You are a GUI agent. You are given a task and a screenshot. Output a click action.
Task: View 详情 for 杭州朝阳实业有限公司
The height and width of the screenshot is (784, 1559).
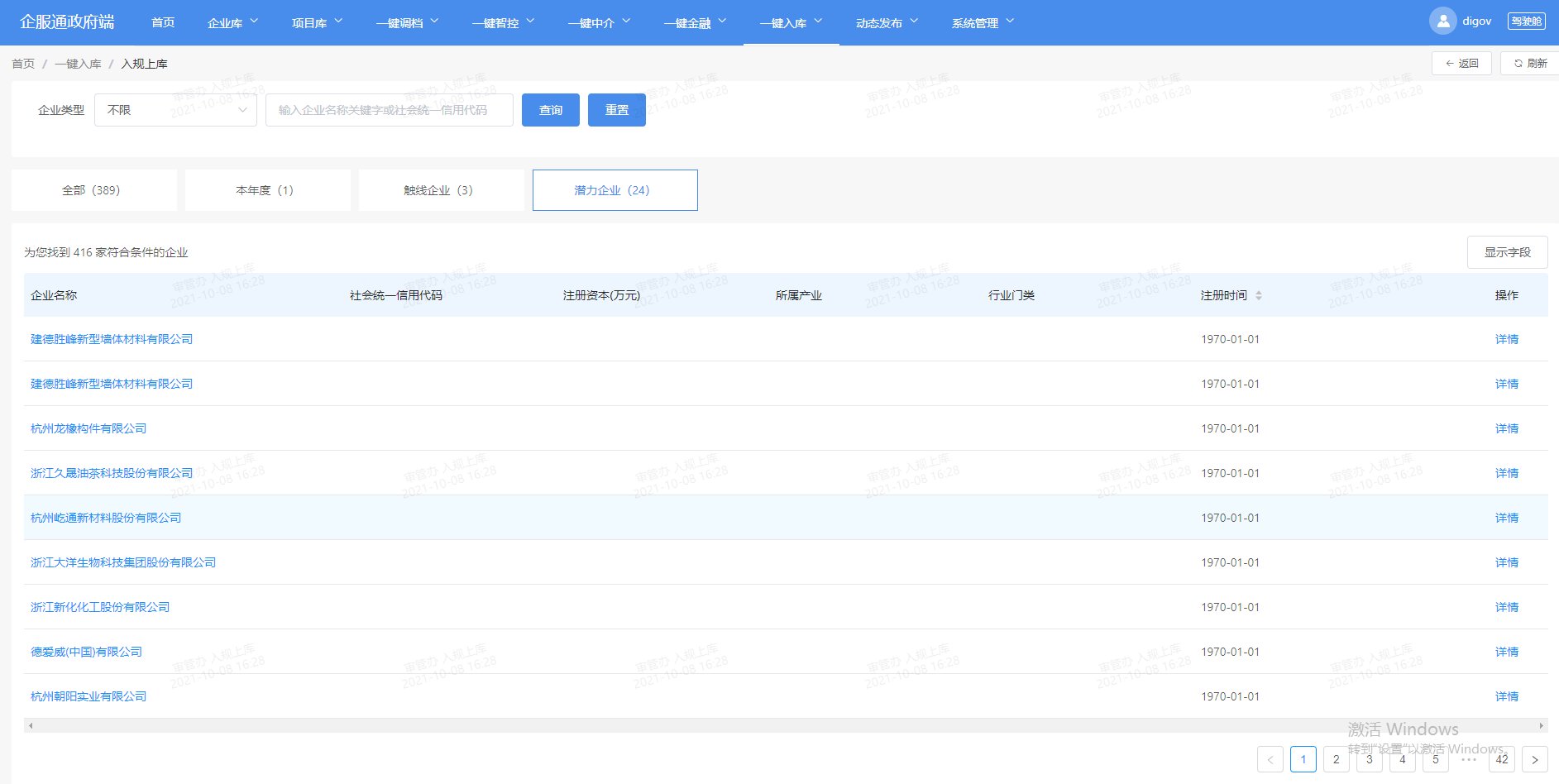(x=1507, y=696)
